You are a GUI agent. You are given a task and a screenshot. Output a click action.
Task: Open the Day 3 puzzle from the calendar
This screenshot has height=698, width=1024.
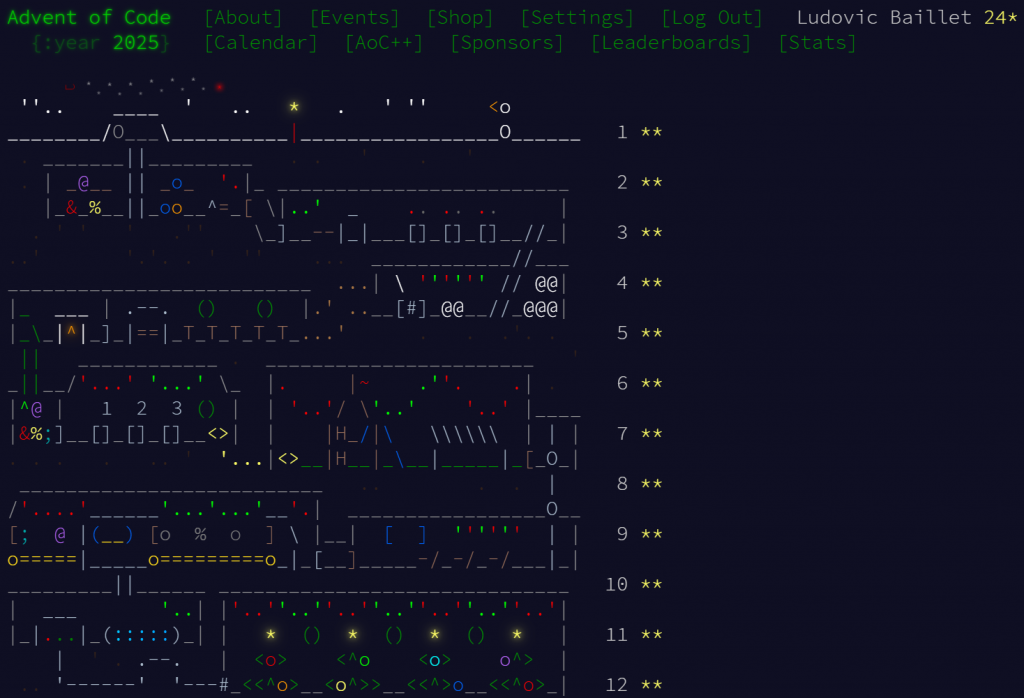click(x=400, y=232)
